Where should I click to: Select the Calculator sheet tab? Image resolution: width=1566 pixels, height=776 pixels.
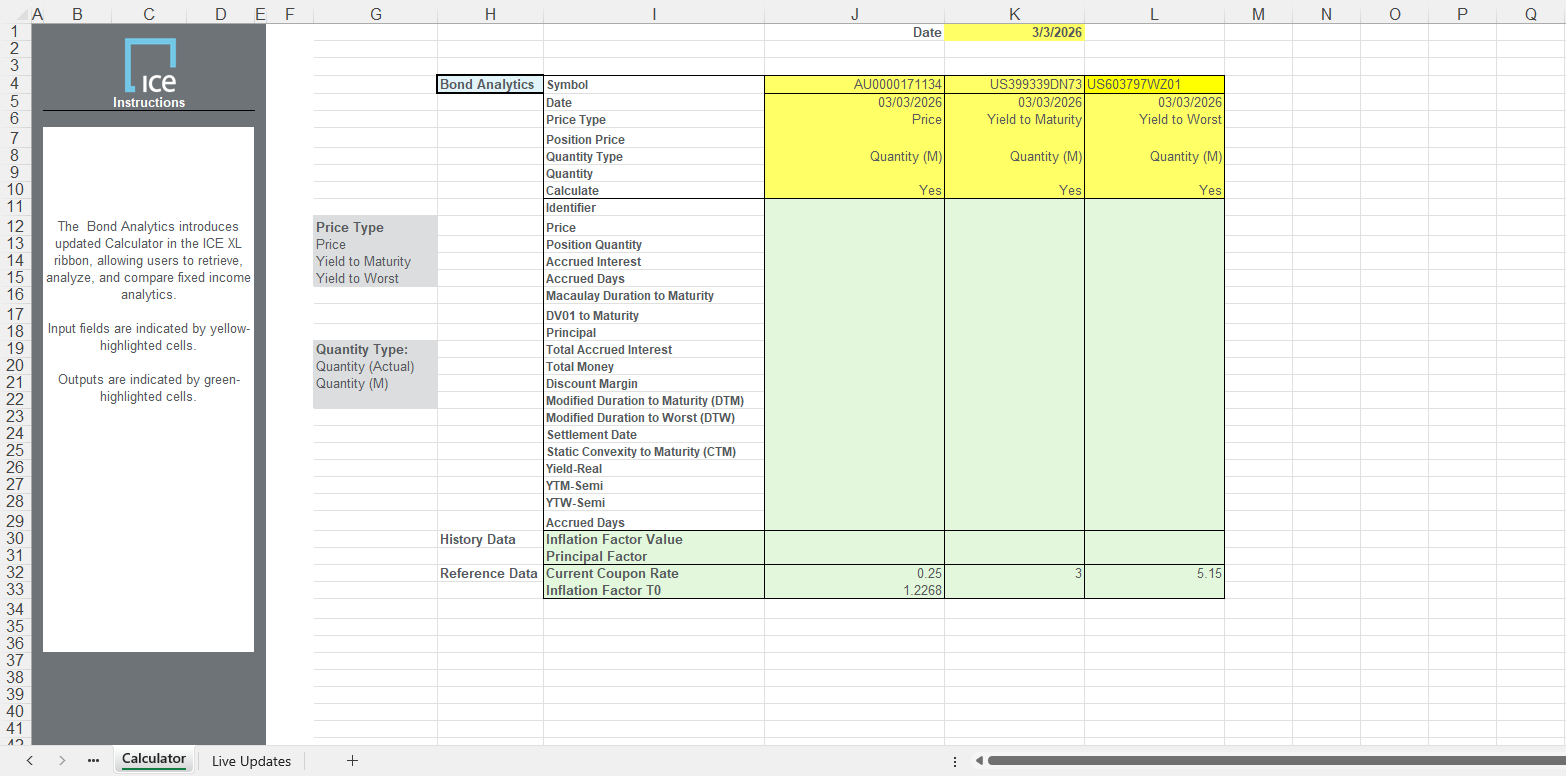pos(154,759)
